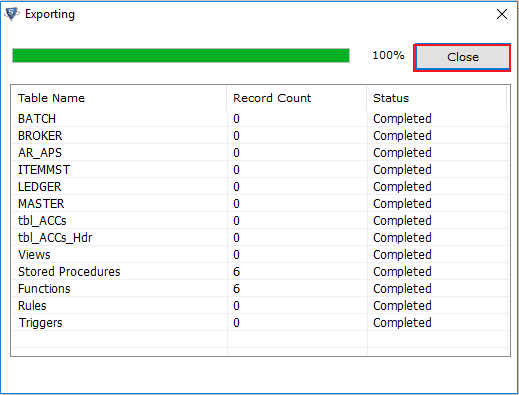Click the Record Count column header

(x=297, y=98)
